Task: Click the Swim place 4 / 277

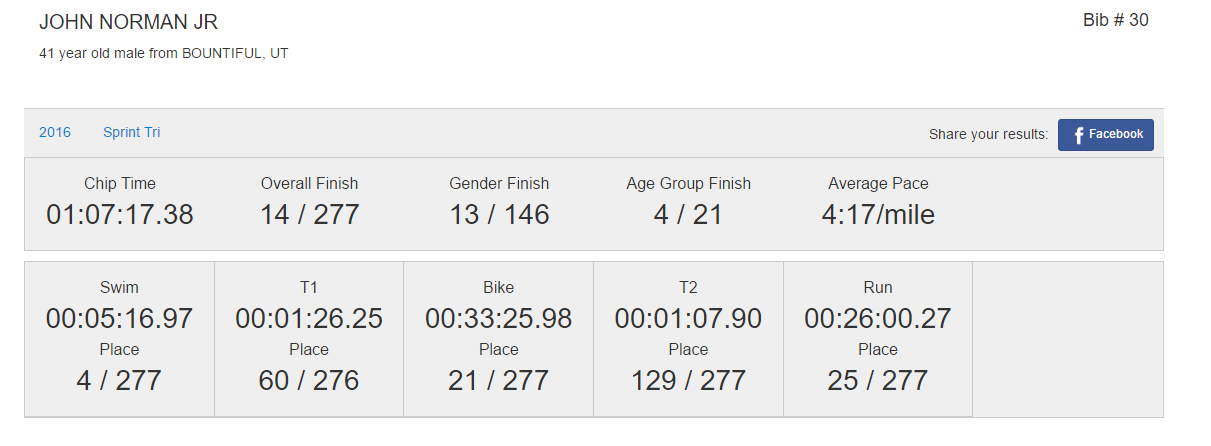Action: click(120, 381)
